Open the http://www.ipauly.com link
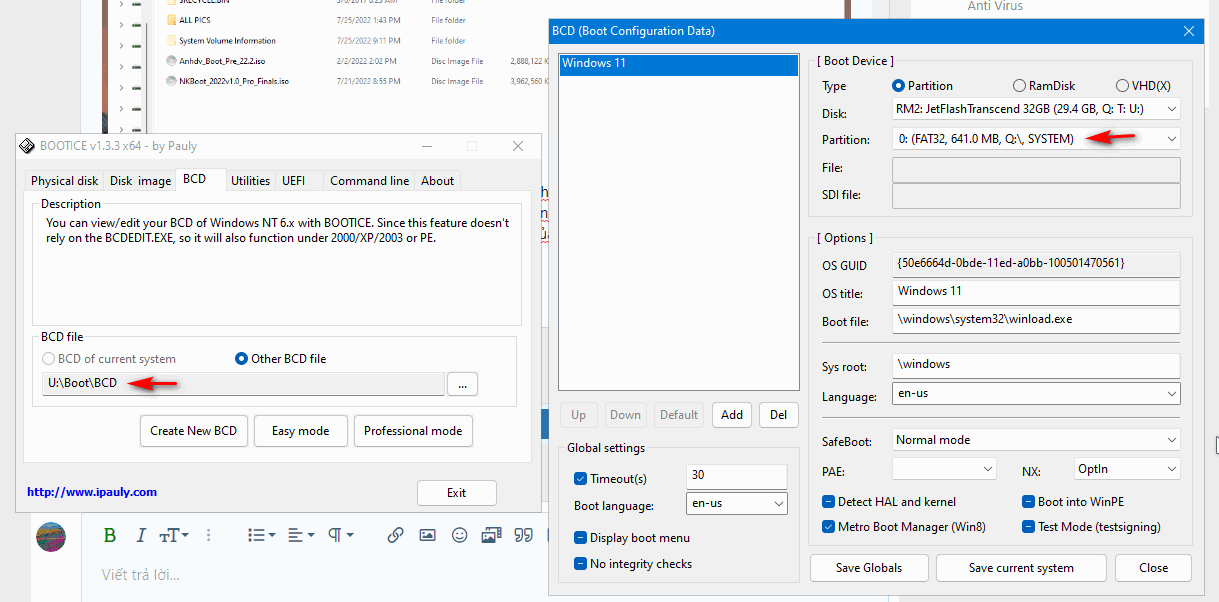This screenshot has height=602, width=1219. click(x=92, y=492)
